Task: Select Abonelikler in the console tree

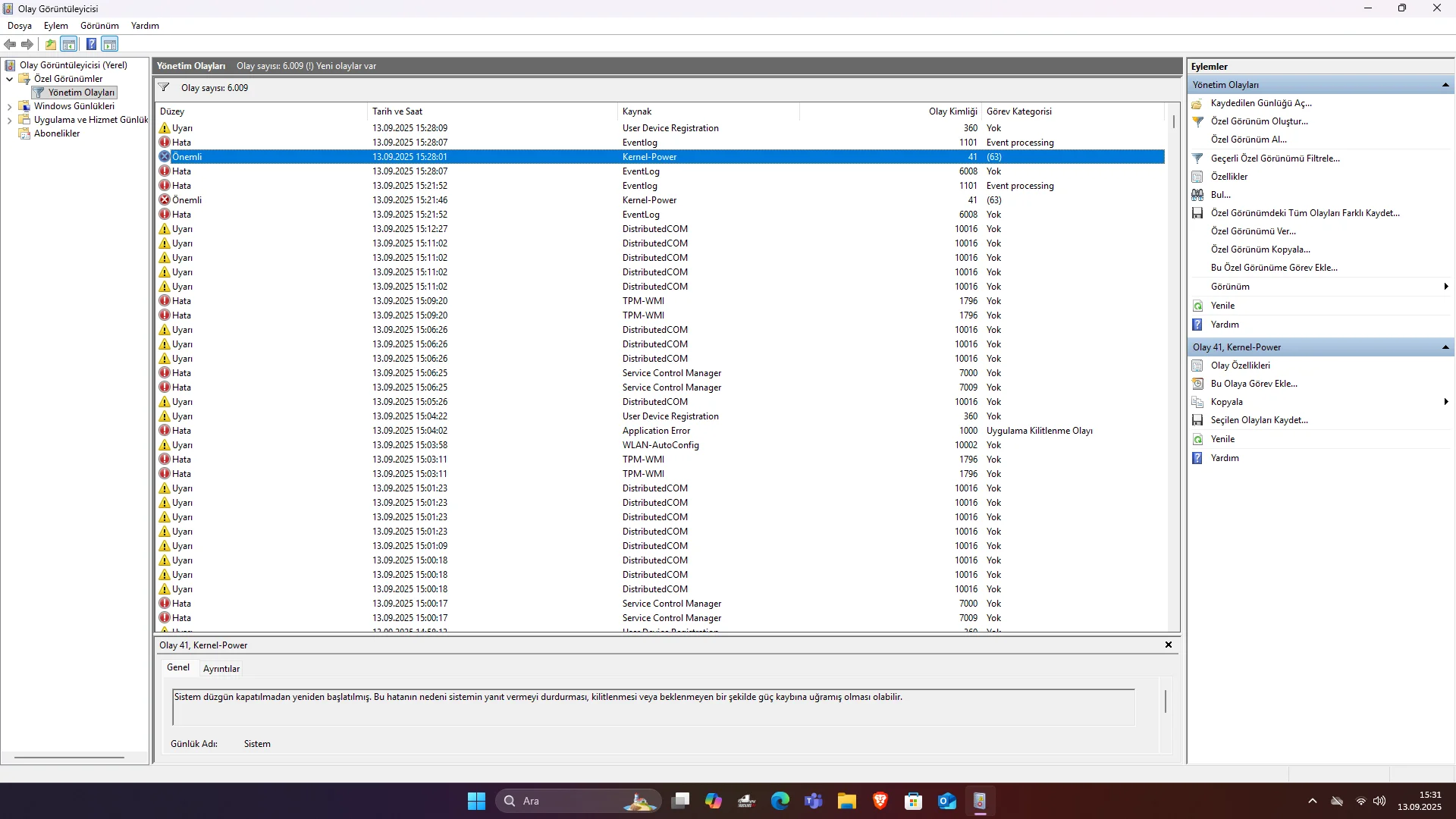Action: [x=57, y=133]
